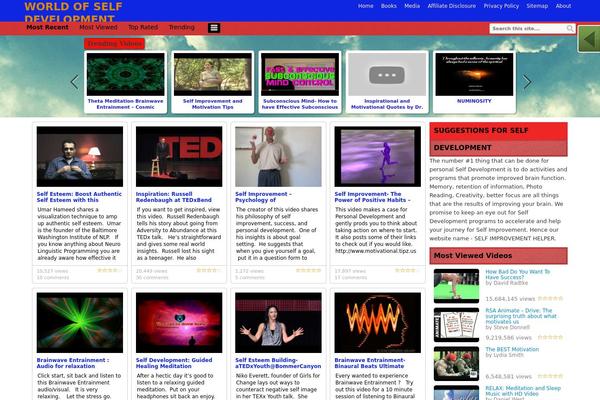The image size is (600, 400).
Task: Open How Bad Do You Want sidebar thumbnail
Action: (x=457, y=286)
